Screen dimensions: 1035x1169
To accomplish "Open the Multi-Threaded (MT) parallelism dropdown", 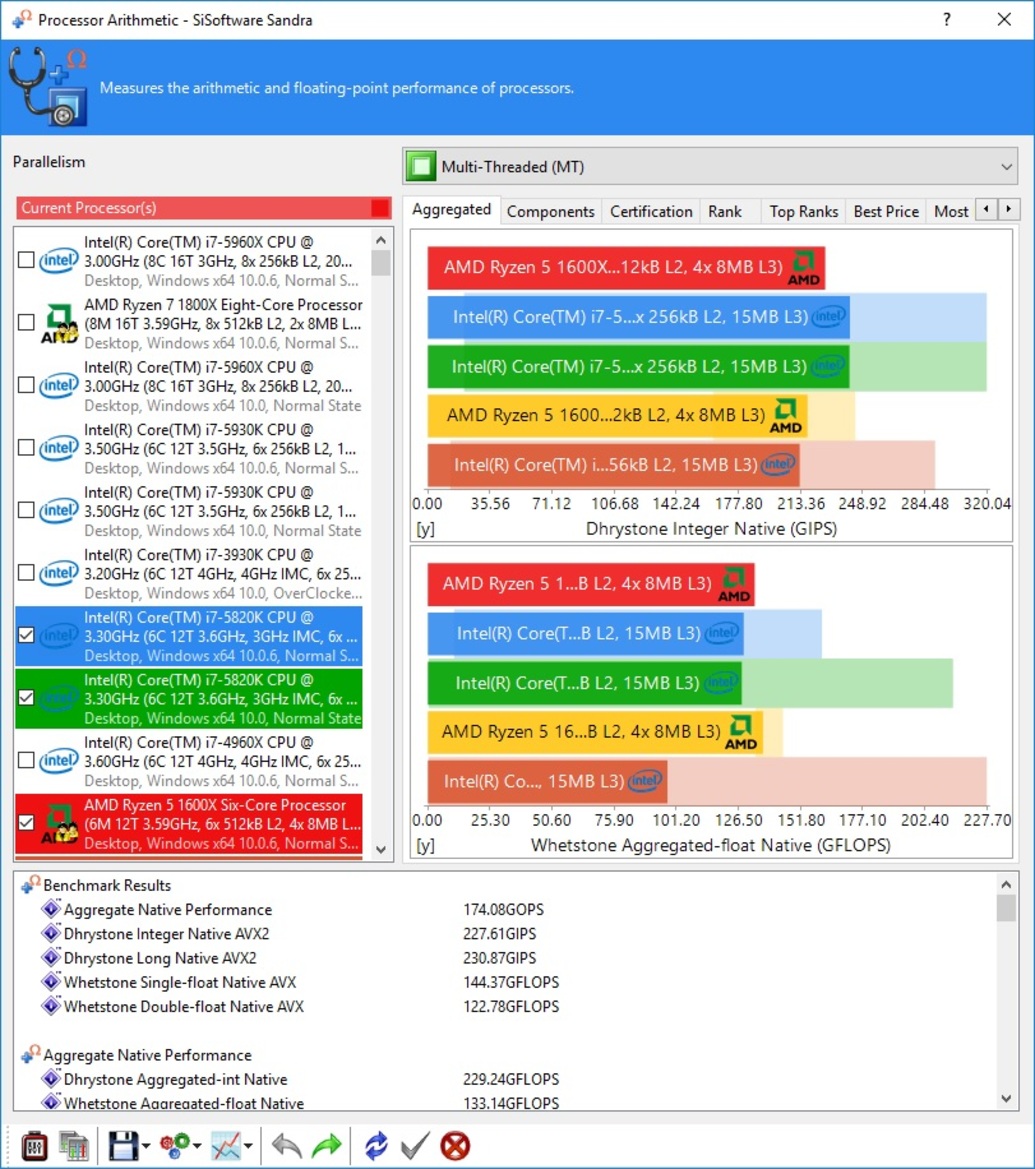I will click(x=710, y=166).
